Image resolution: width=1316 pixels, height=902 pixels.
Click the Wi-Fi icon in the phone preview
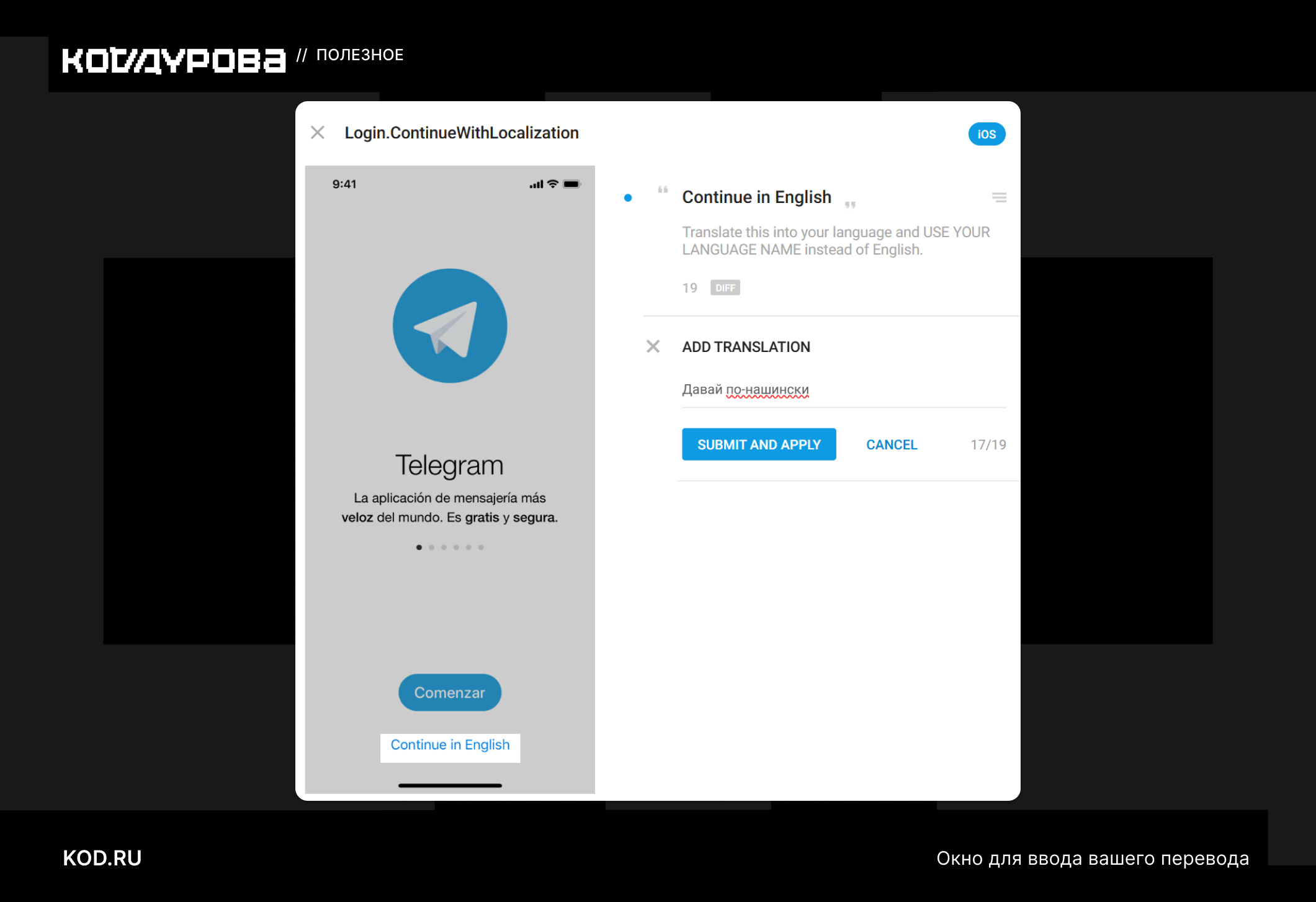point(553,184)
